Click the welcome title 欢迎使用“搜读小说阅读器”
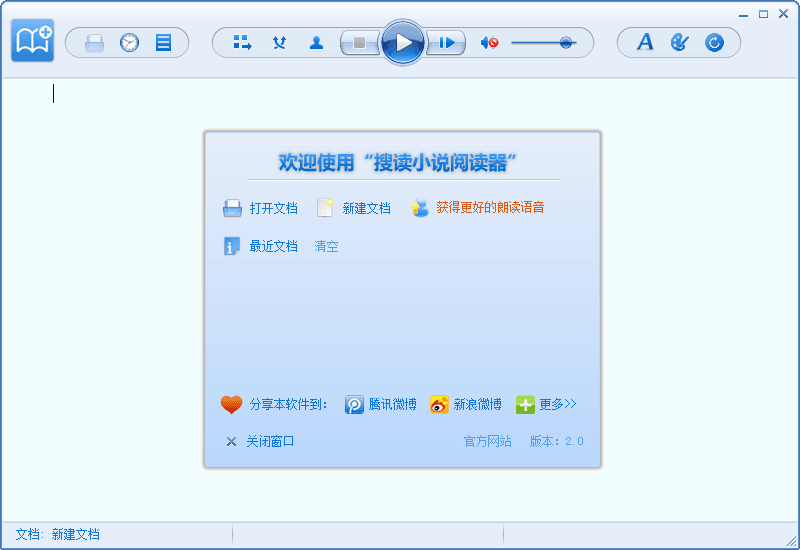800x550 pixels. [397, 163]
